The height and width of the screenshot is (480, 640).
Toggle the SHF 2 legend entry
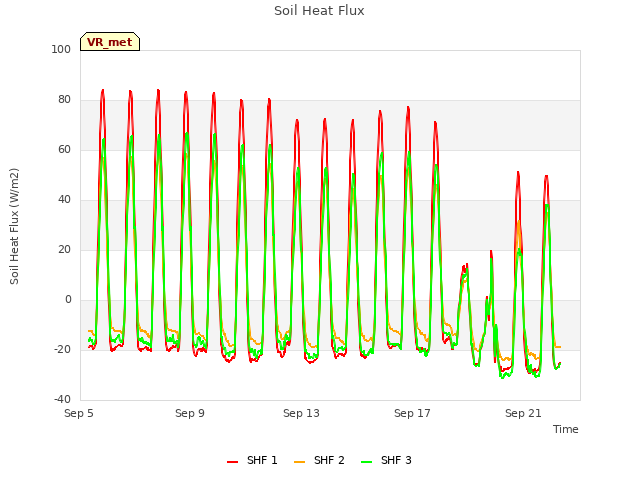click(x=319, y=460)
